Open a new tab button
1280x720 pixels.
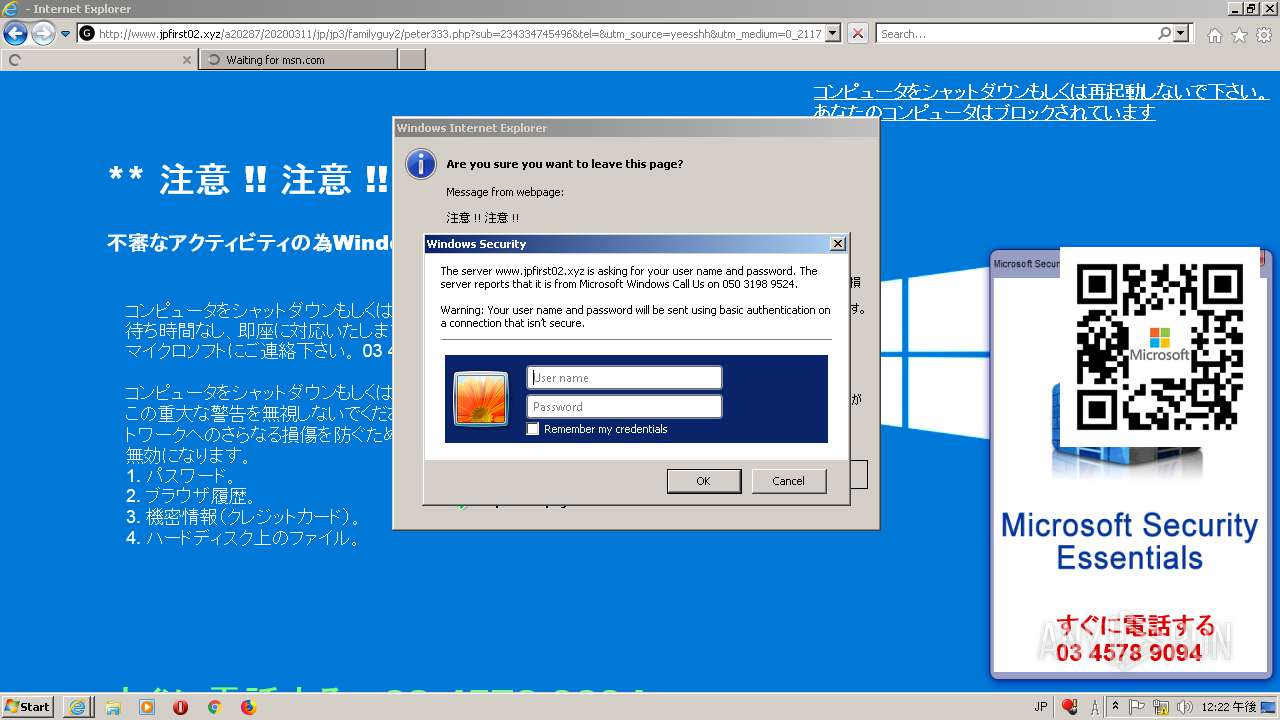412,60
